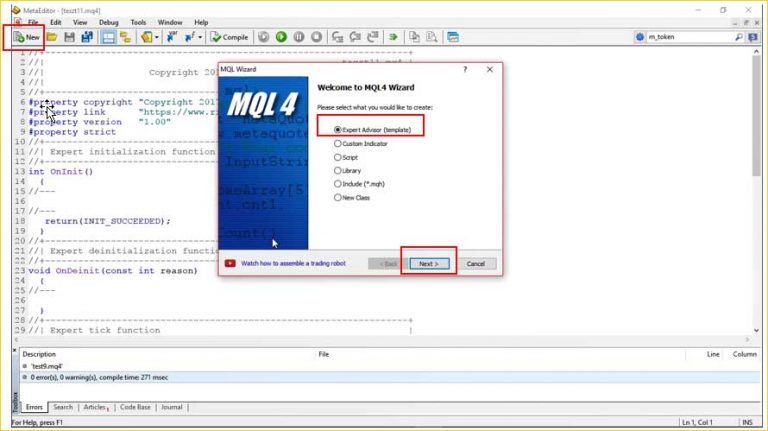Switch to the Code Base tab
The width and height of the screenshot is (768, 431).
click(x=135, y=407)
